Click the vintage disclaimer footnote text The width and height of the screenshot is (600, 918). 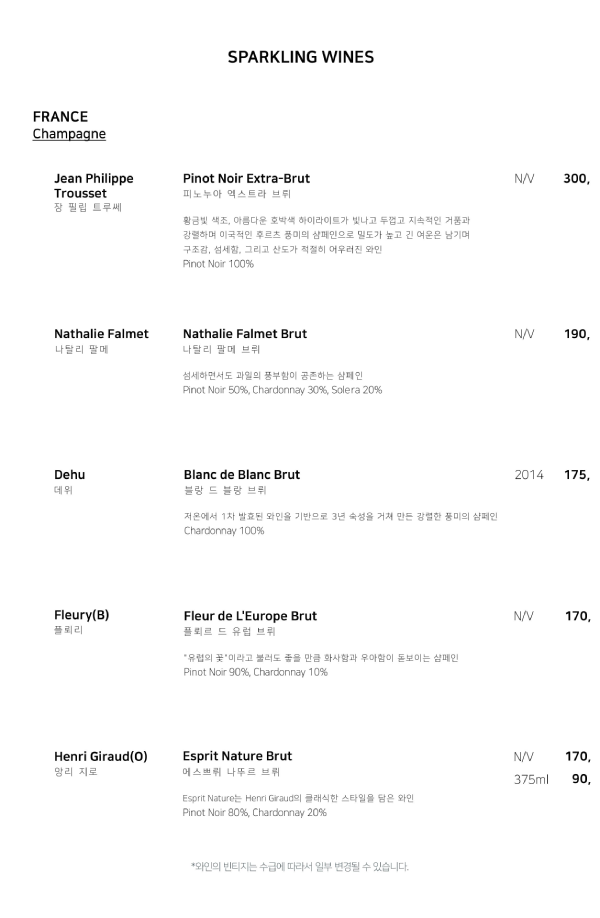click(x=300, y=866)
